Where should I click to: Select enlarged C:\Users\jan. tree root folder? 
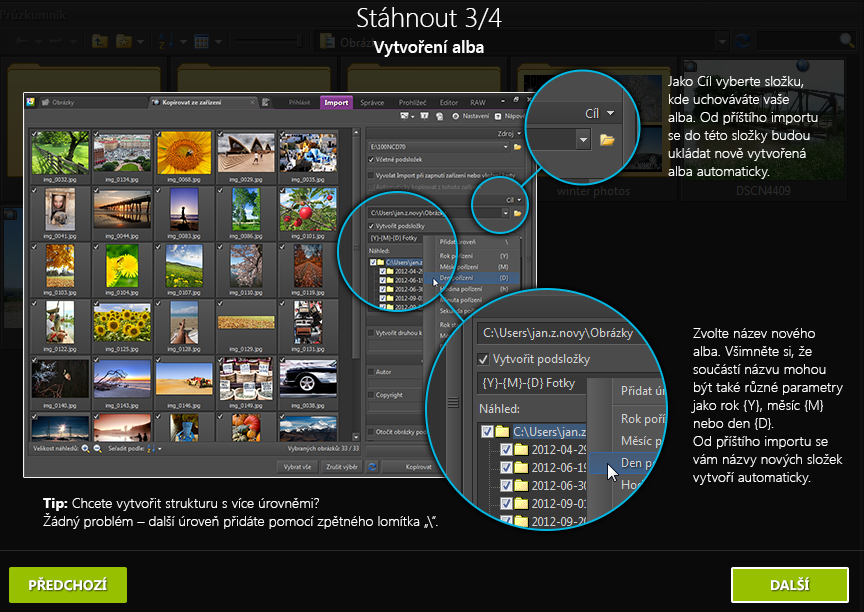coord(549,431)
